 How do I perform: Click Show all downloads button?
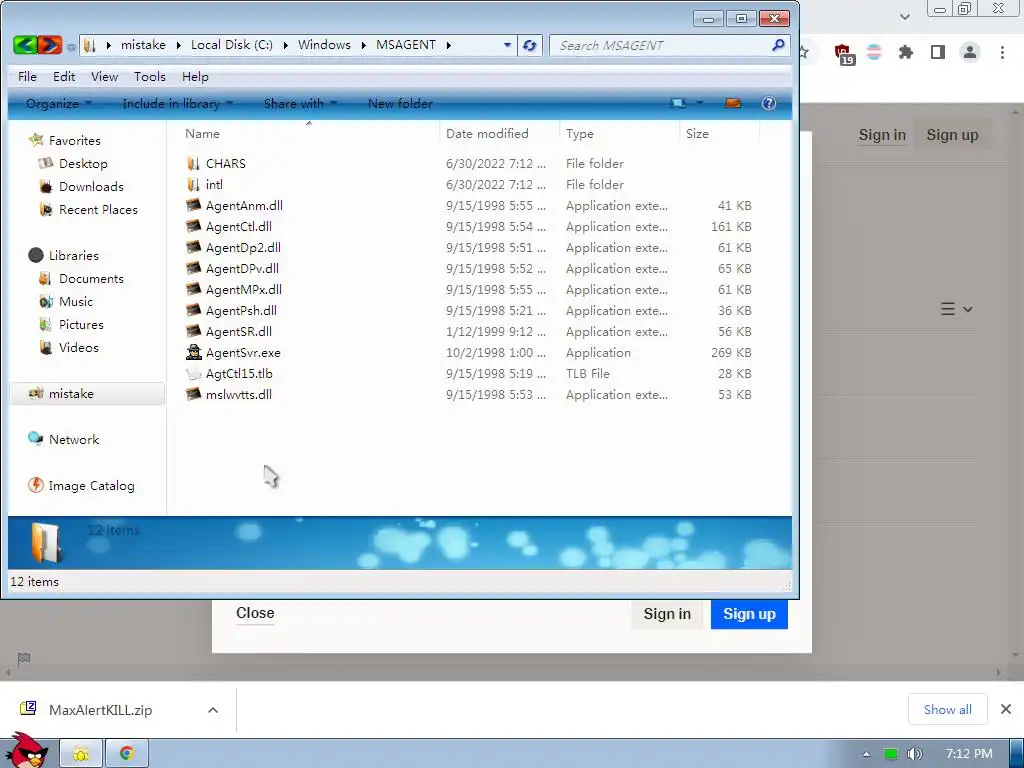(948, 709)
